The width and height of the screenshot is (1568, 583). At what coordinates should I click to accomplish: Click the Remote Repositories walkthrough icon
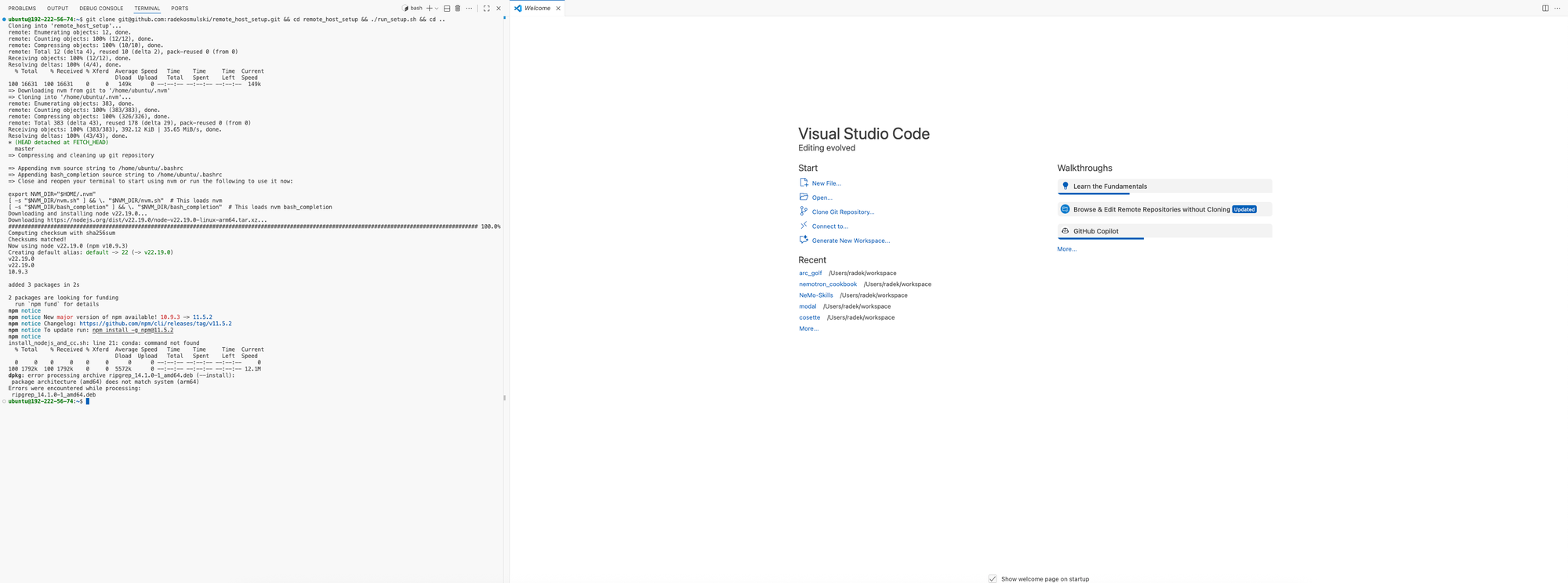1065,209
